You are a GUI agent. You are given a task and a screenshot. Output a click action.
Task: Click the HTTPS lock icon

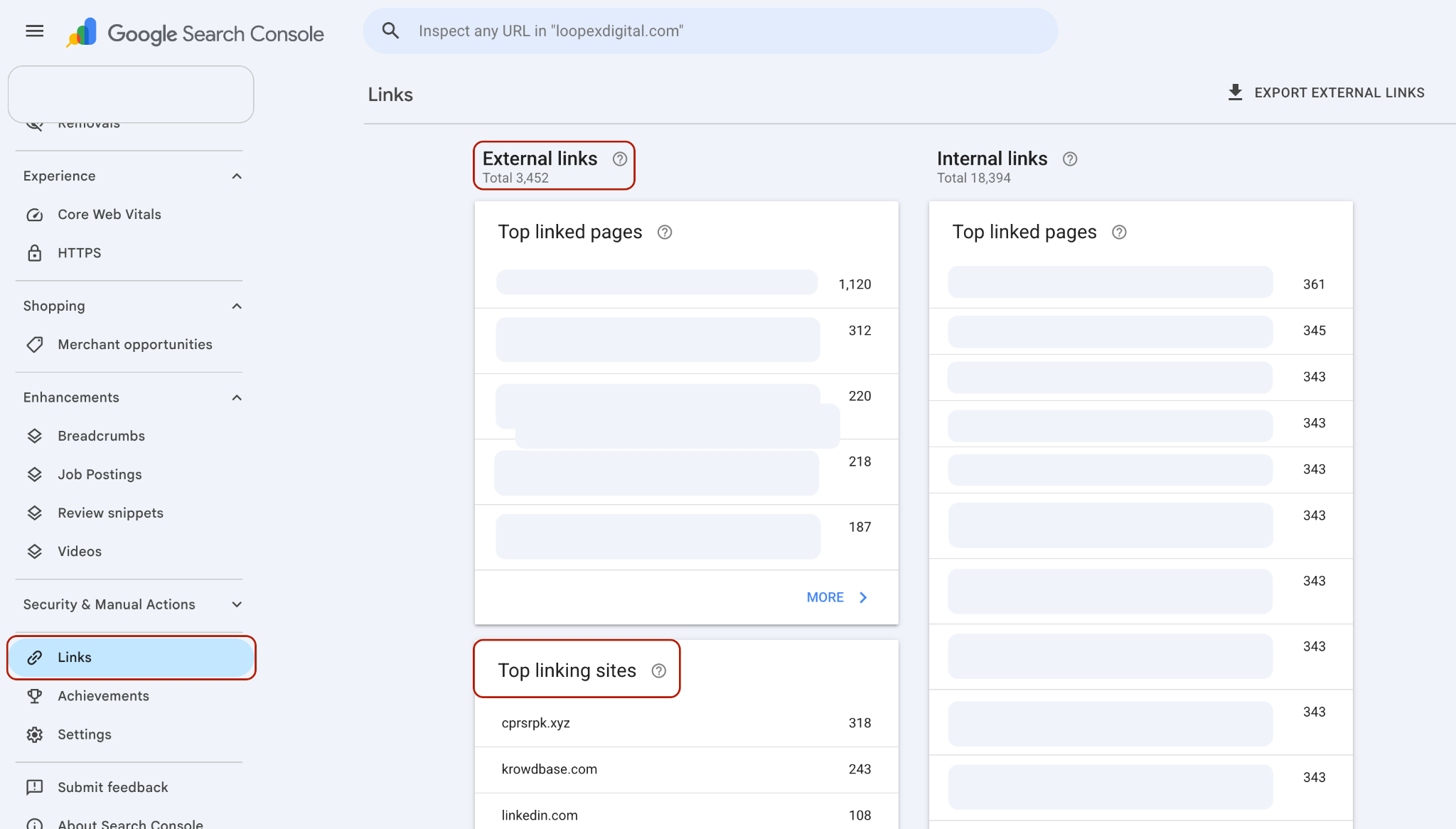pos(34,253)
